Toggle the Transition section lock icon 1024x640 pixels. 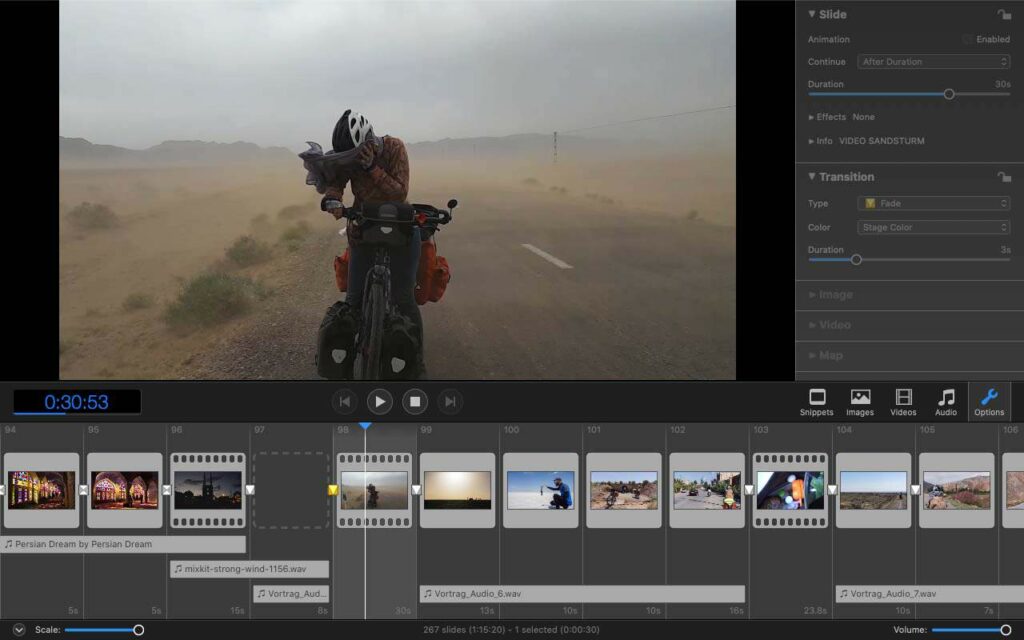click(1003, 176)
